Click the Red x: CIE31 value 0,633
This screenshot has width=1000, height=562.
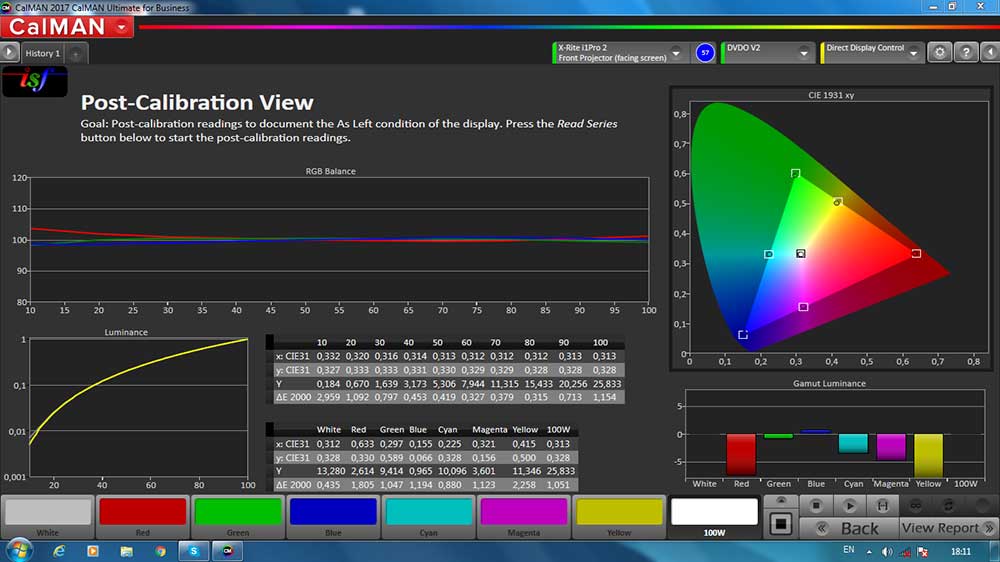click(362, 444)
